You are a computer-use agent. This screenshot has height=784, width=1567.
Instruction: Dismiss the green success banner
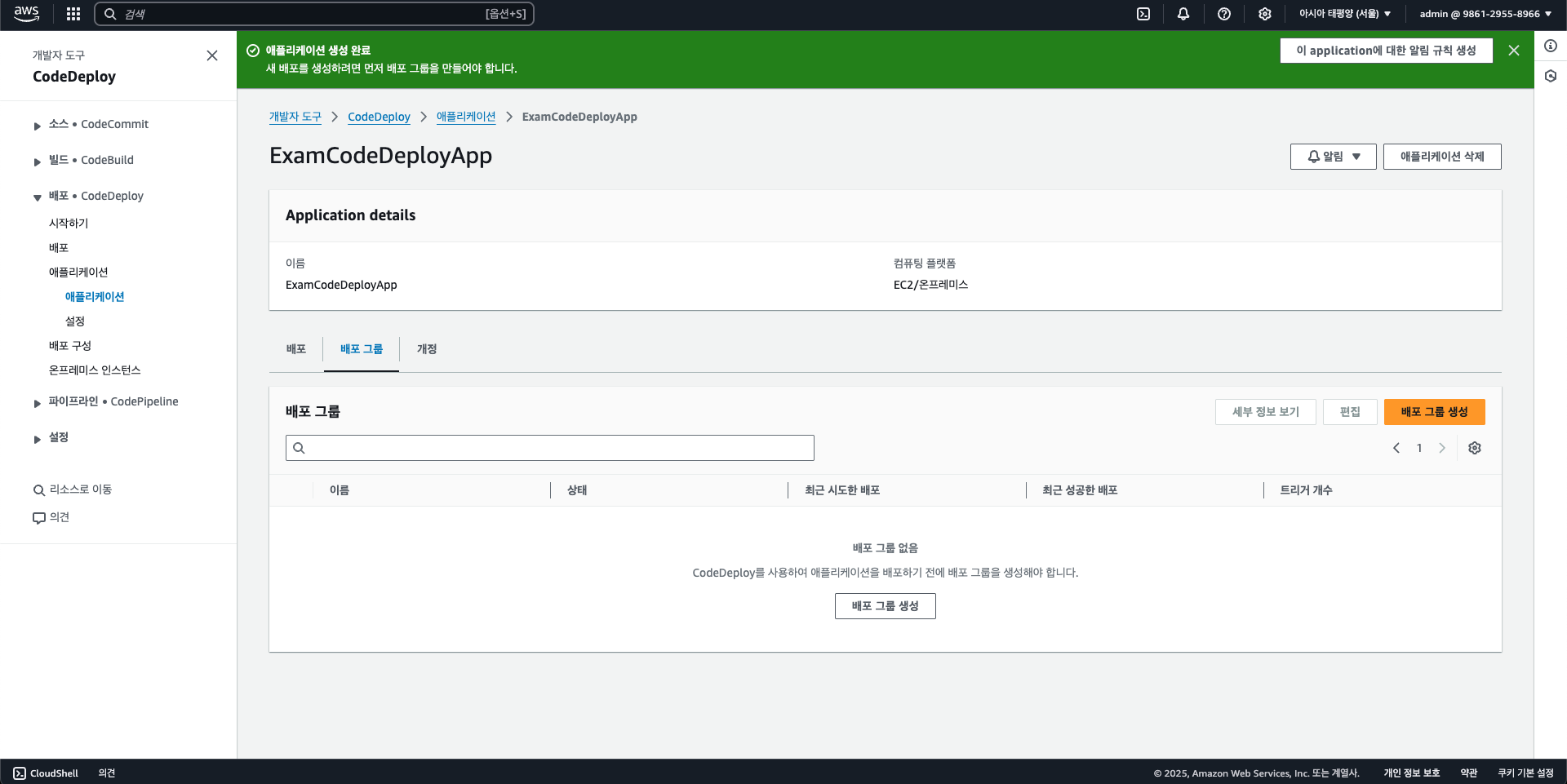point(1514,51)
